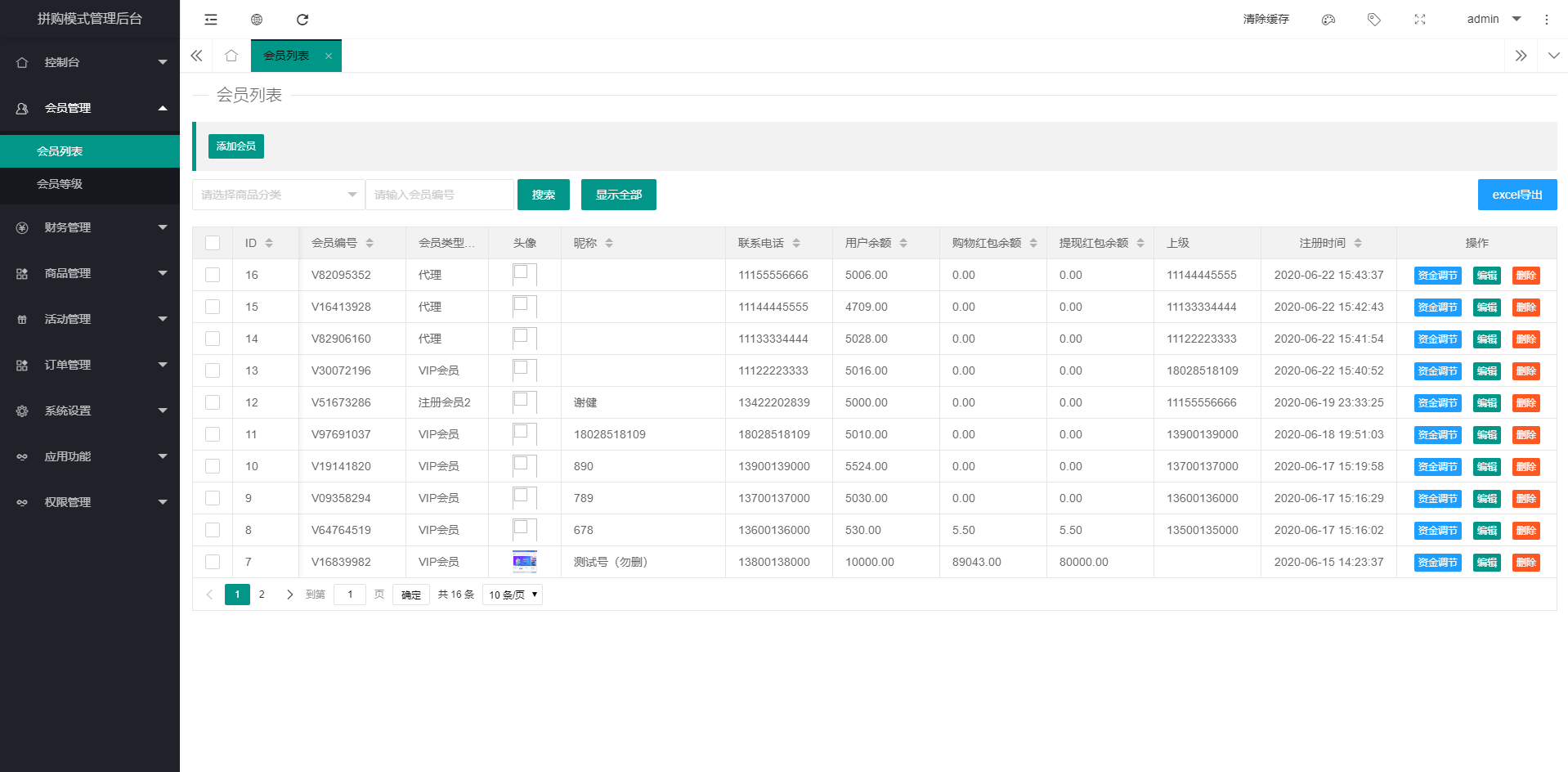The height and width of the screenshot is (772, 1568).
Task: Open the theme palette icon
Action: (1328, 20)
